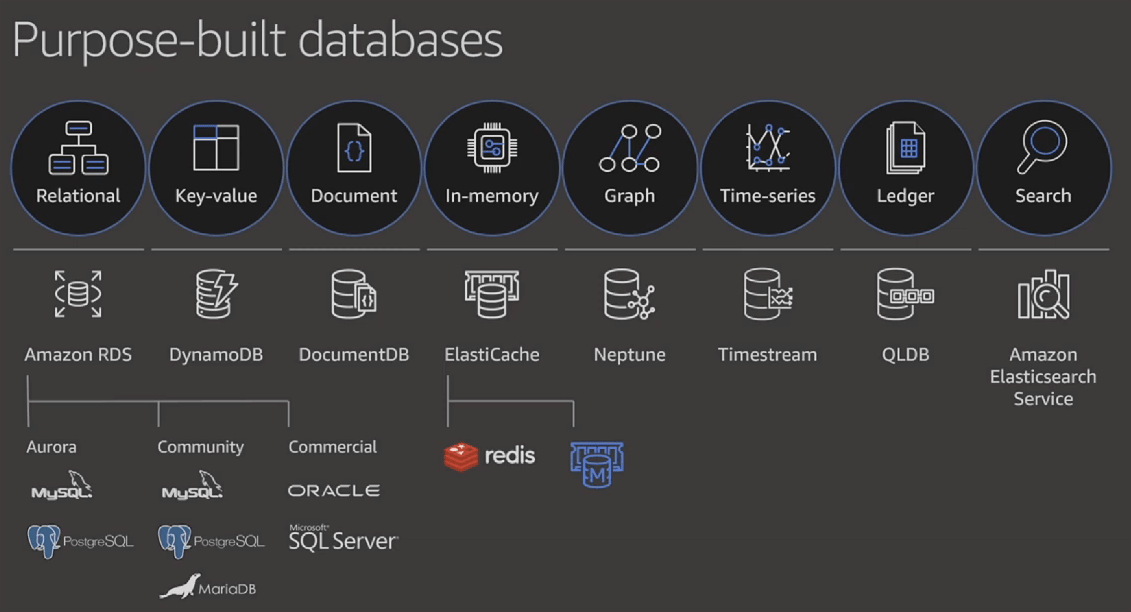
Task: Click the Aurora label under Amazon RDS
Action: pyautogui.click(x=51, y=446)
